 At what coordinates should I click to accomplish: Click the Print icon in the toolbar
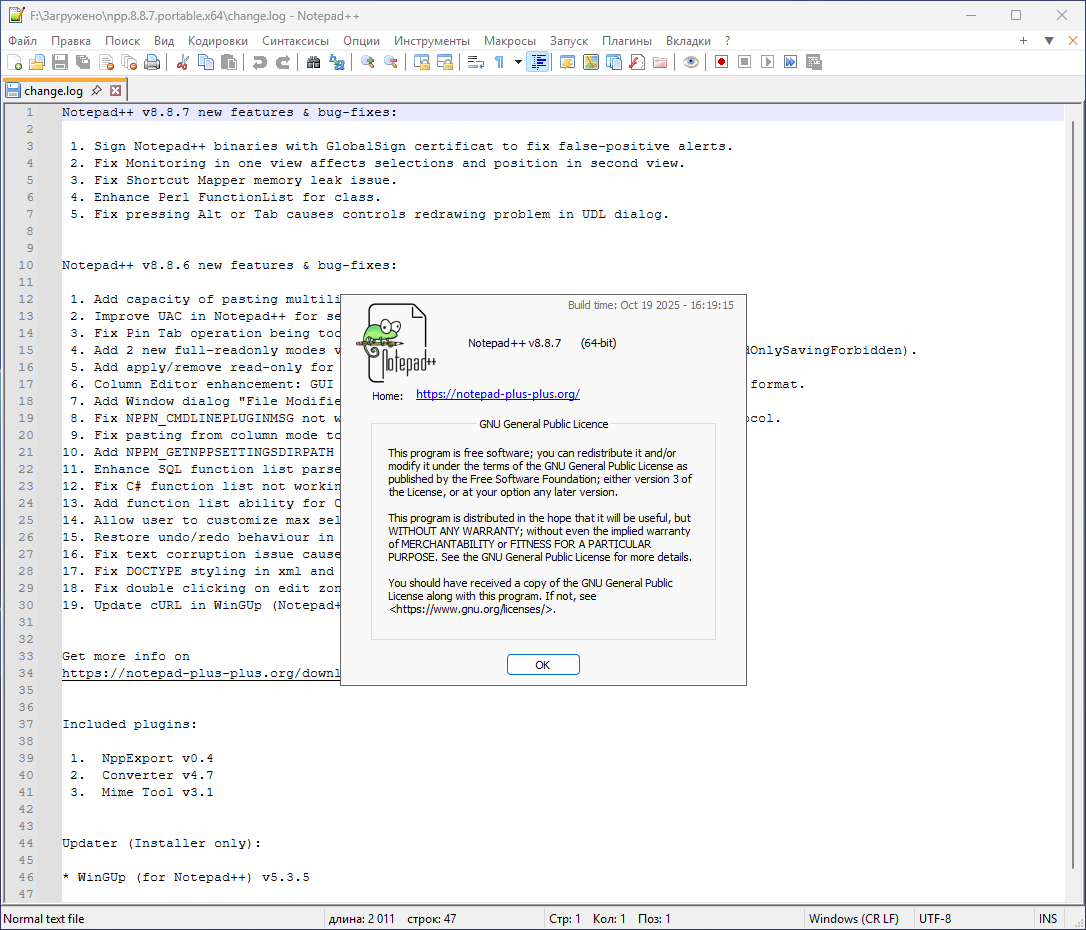point(152,62)
